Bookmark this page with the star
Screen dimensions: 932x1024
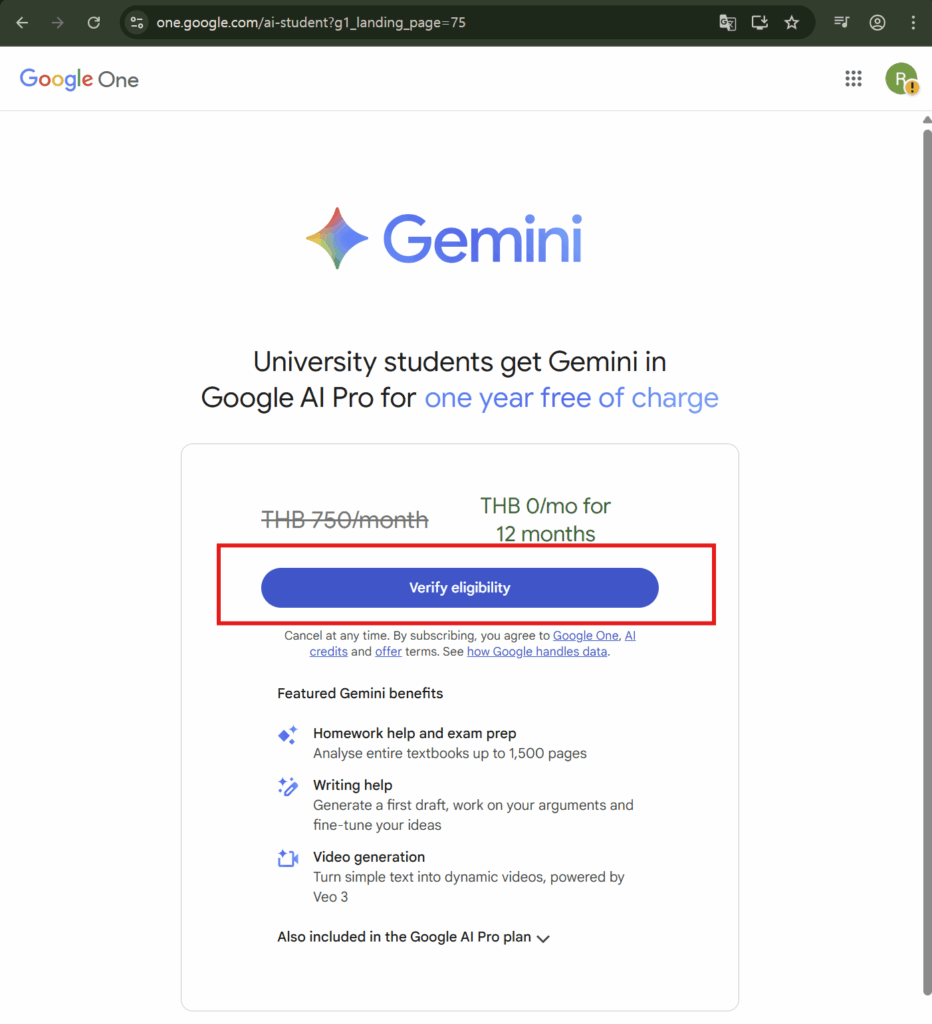pos(792,22)
